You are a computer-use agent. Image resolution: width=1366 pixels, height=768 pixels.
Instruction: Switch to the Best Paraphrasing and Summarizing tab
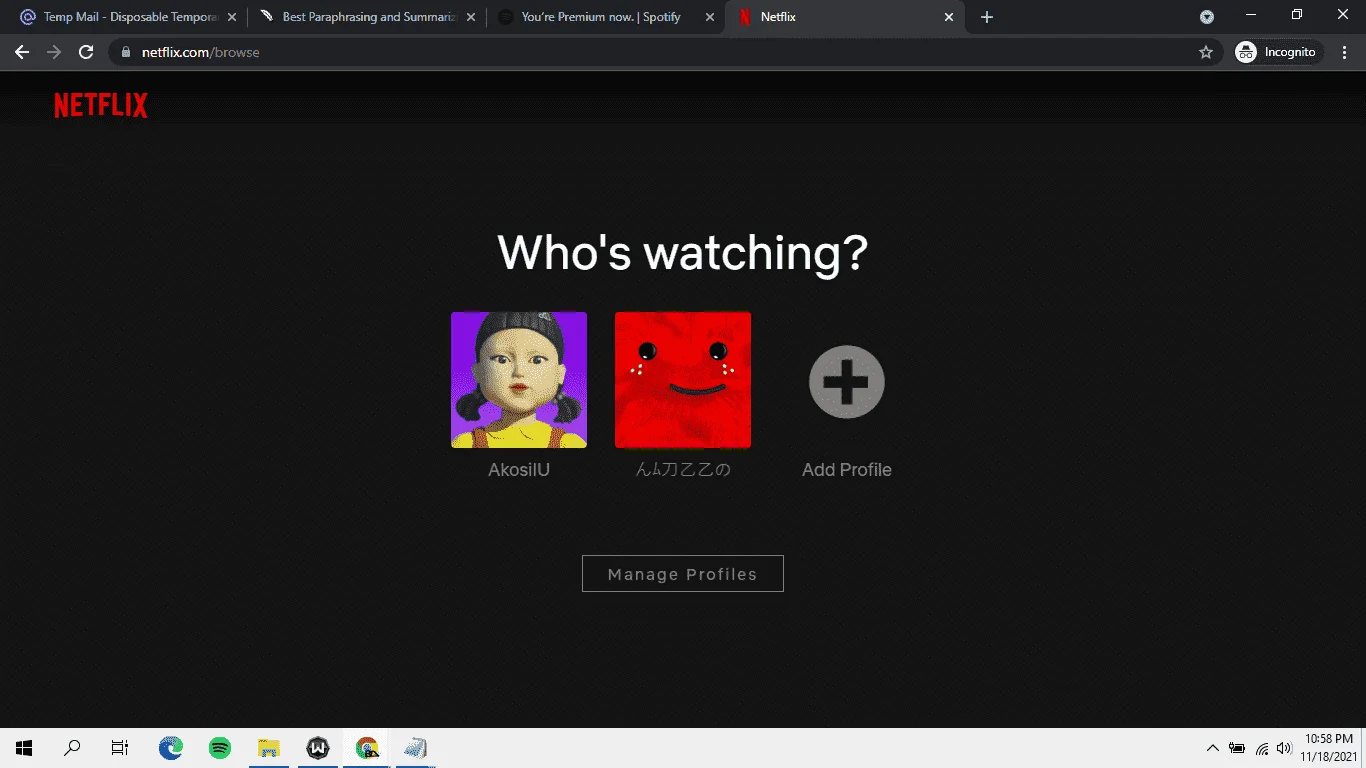(366, 17)
